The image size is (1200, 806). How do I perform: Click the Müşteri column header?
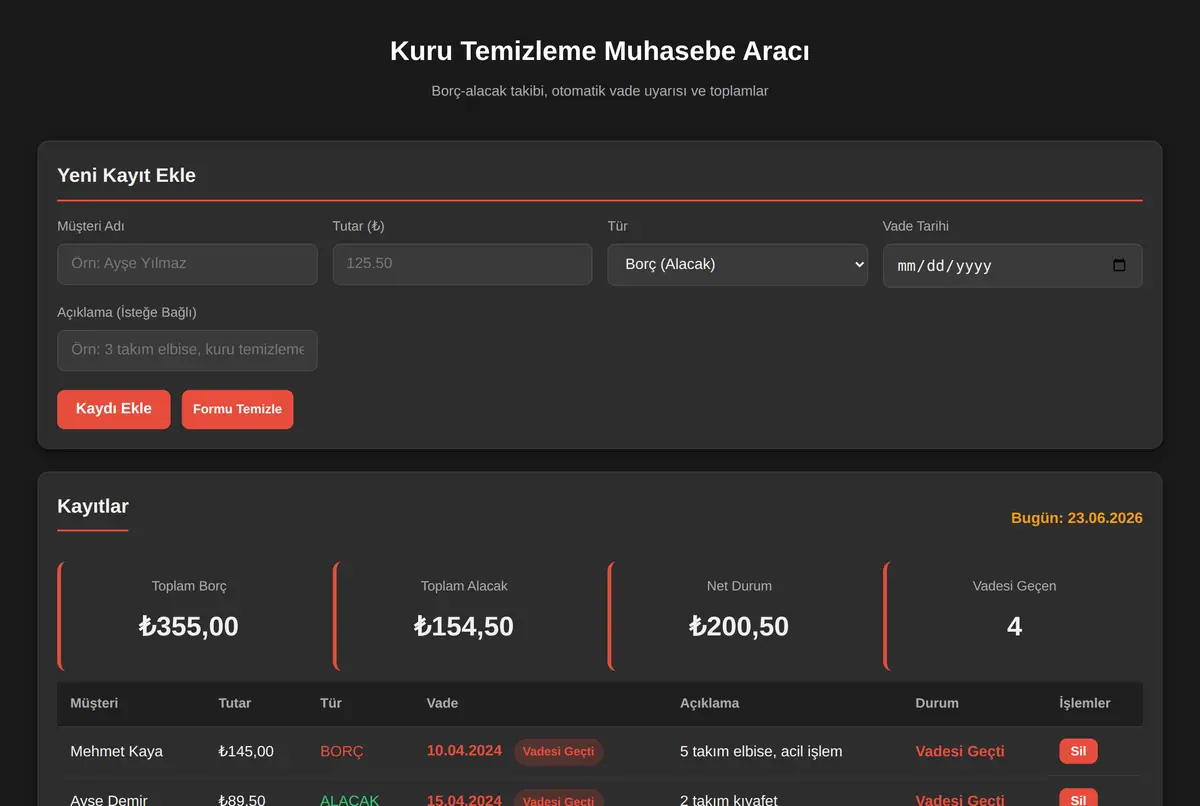pyautogui.click(x=94, y=703)
